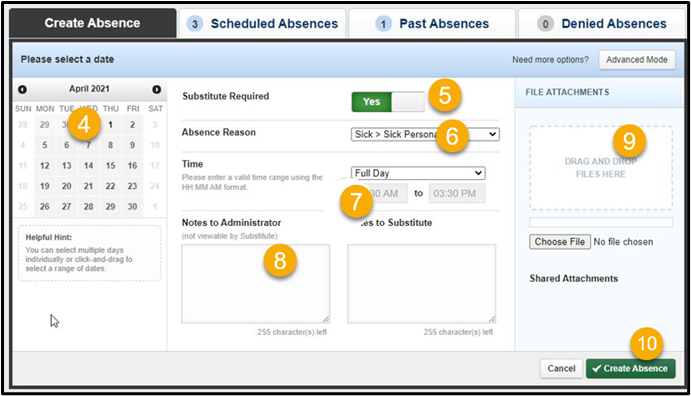Click the Denied Absences count badge
This screenshot has width=691, height=396.
click(x=545, y=24)
